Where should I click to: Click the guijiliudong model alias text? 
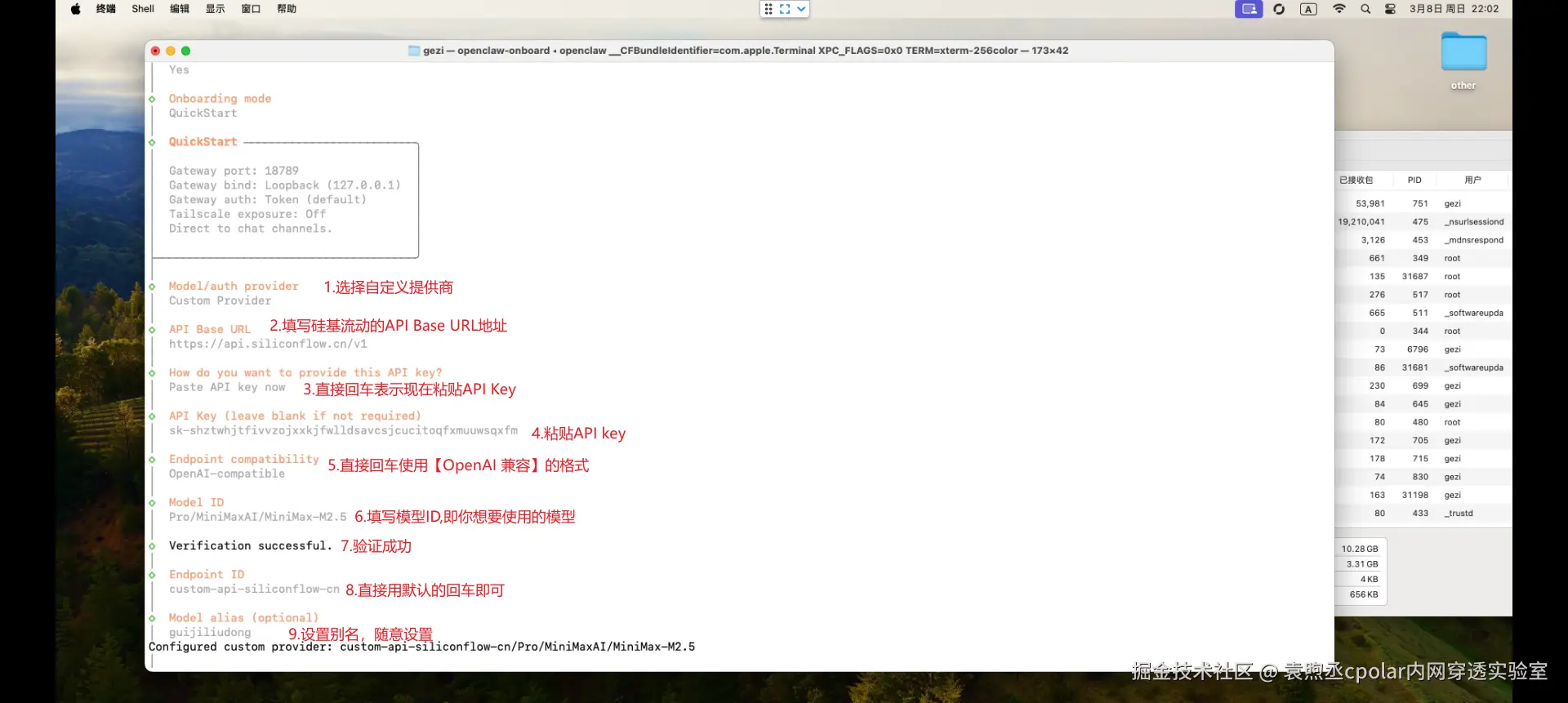pos(210,633)
